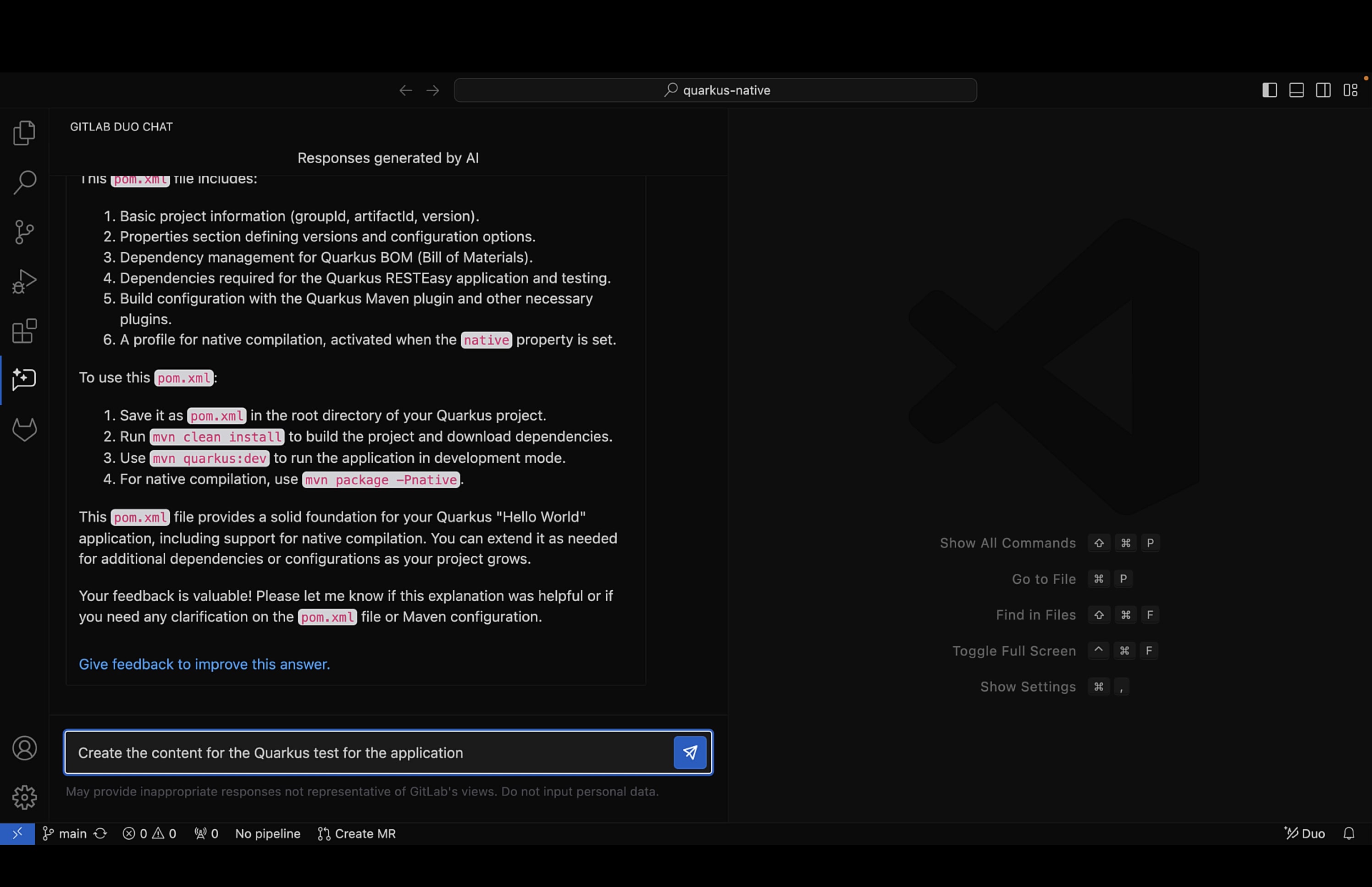Open errors and warnings count in status bar

coord(149,833)
